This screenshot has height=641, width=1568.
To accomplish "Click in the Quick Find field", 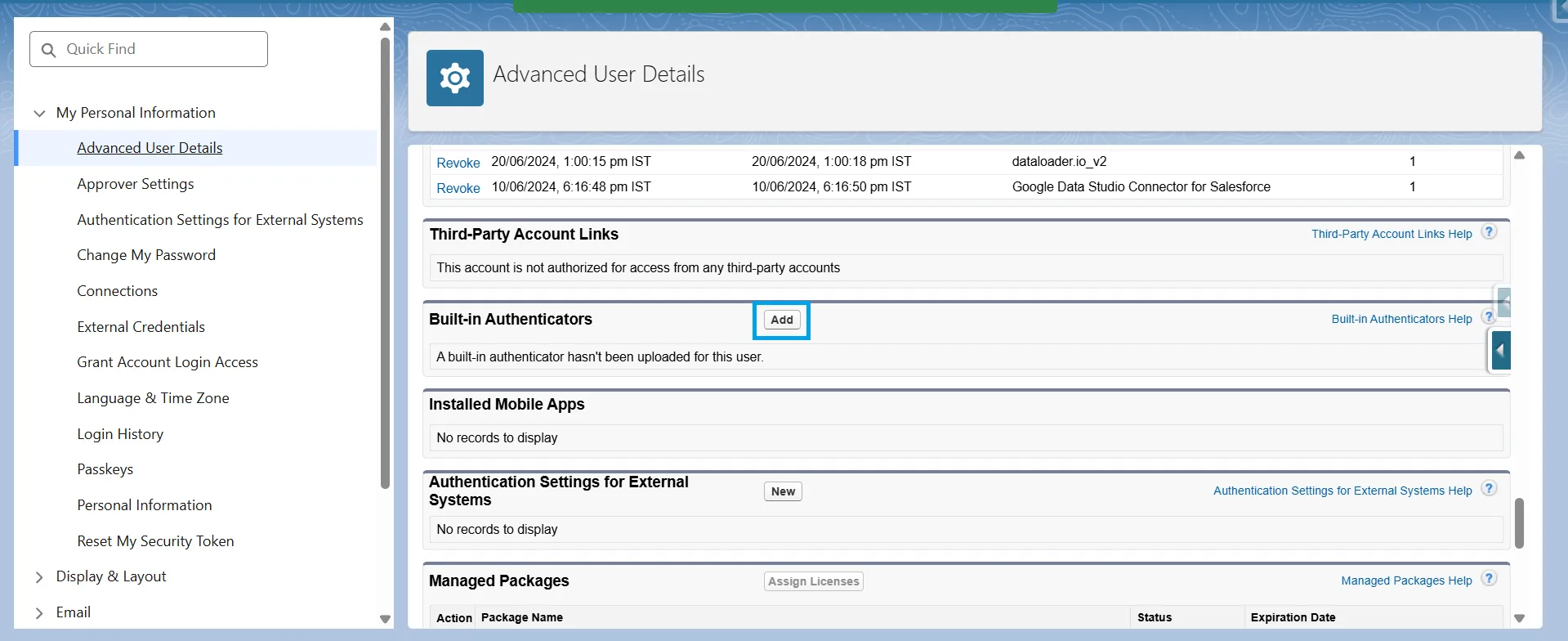I will 149,49.
